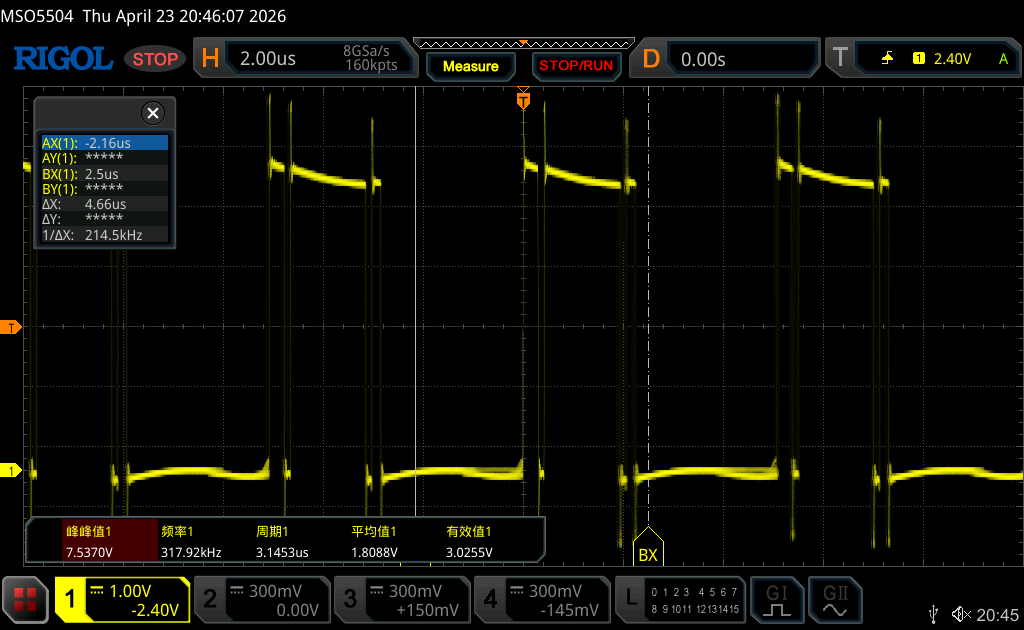The height and width of the screenshot is (630, 1024).
Task: Enable channel 2 at 300mV 0.00V
Action: 261,598
